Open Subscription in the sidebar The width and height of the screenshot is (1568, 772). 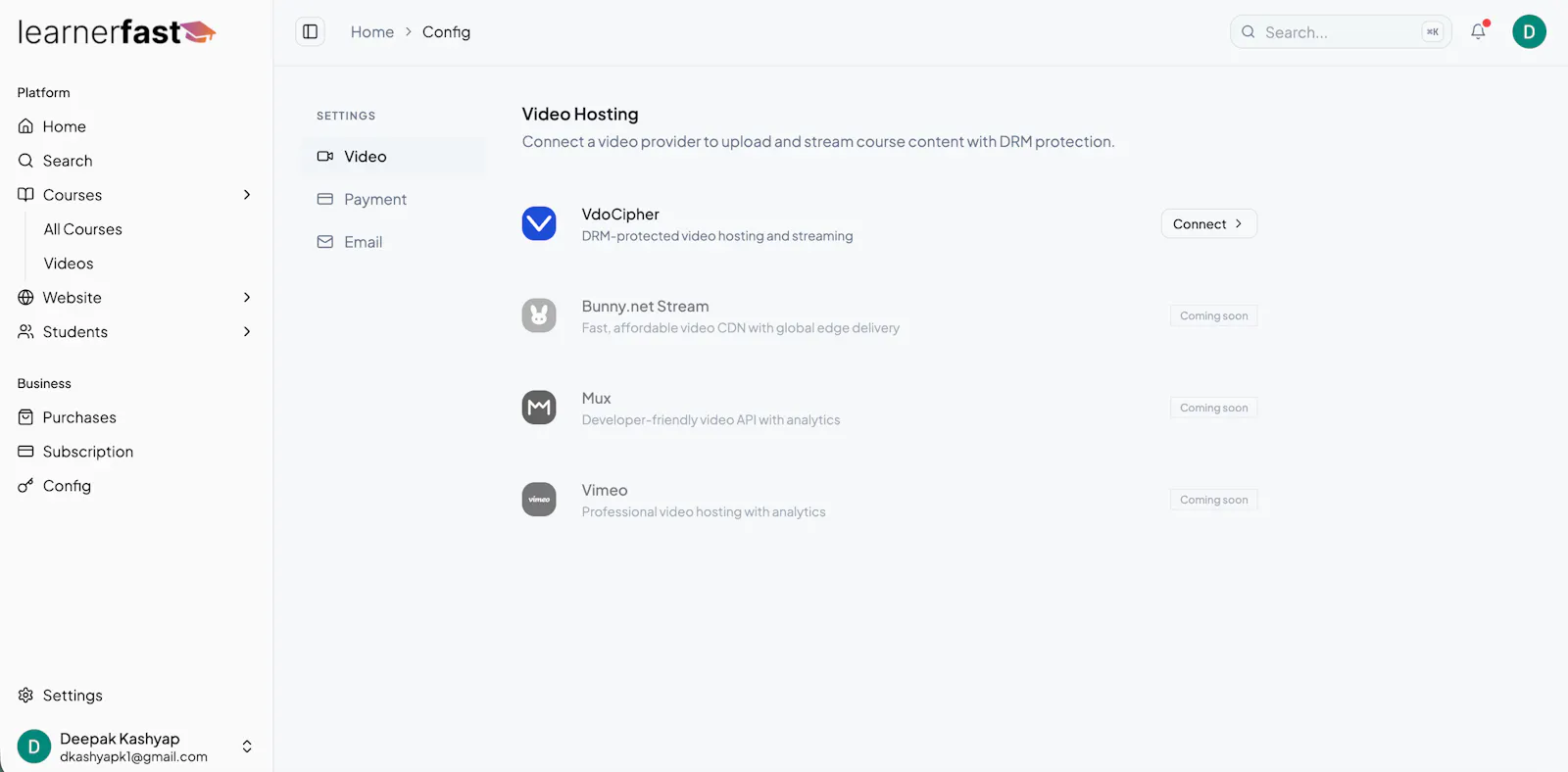pyautogui.click(x=136, y=452)
